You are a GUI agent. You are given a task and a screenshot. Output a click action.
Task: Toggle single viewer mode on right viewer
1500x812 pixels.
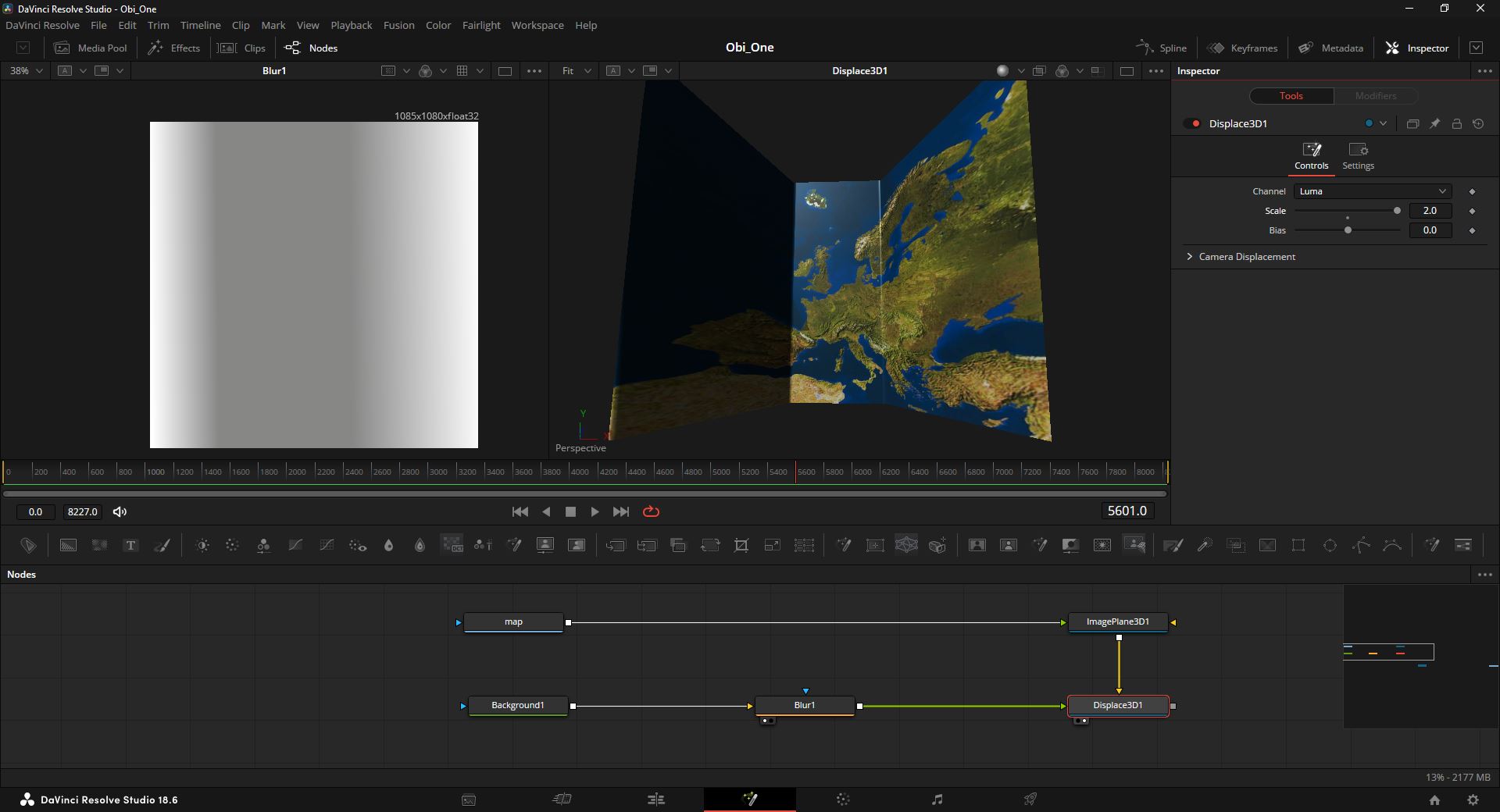click(1127, 70)
